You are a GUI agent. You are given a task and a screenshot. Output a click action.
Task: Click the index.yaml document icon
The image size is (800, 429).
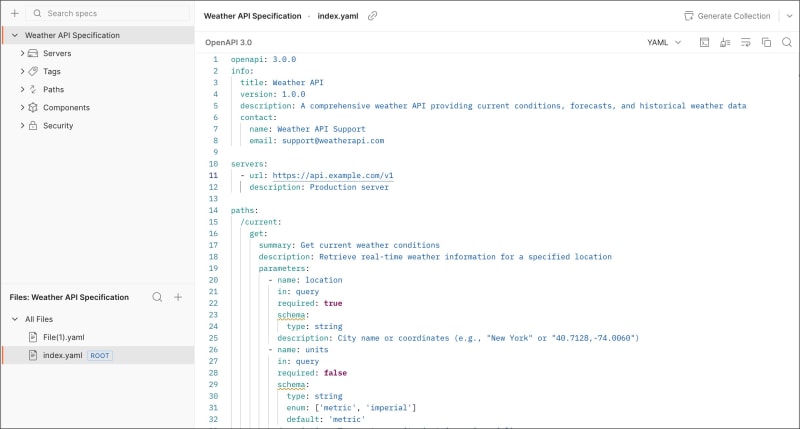(x=33, y=356)
